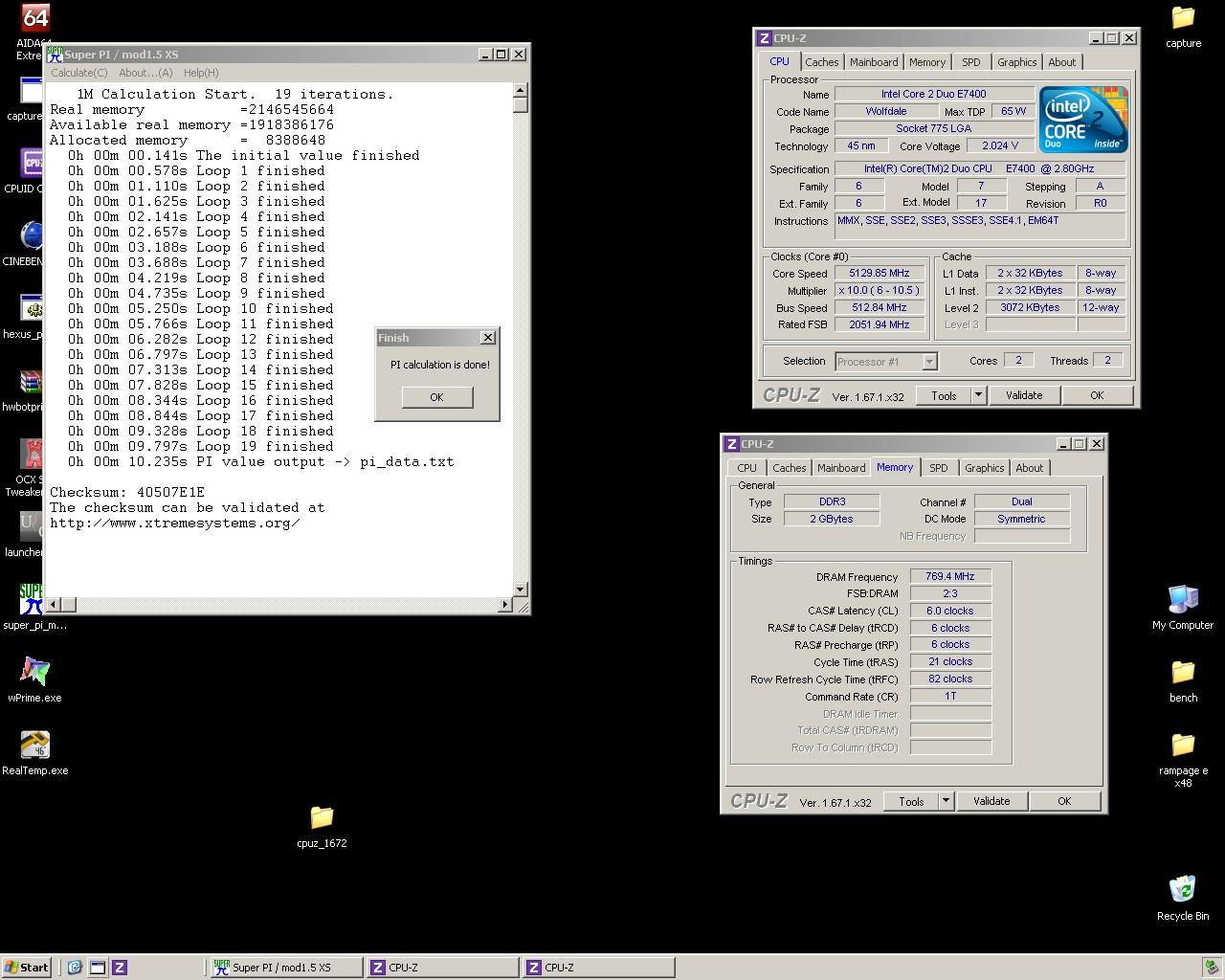
Task: Switch to Super PI taskbar button
Action: point(285,968)
